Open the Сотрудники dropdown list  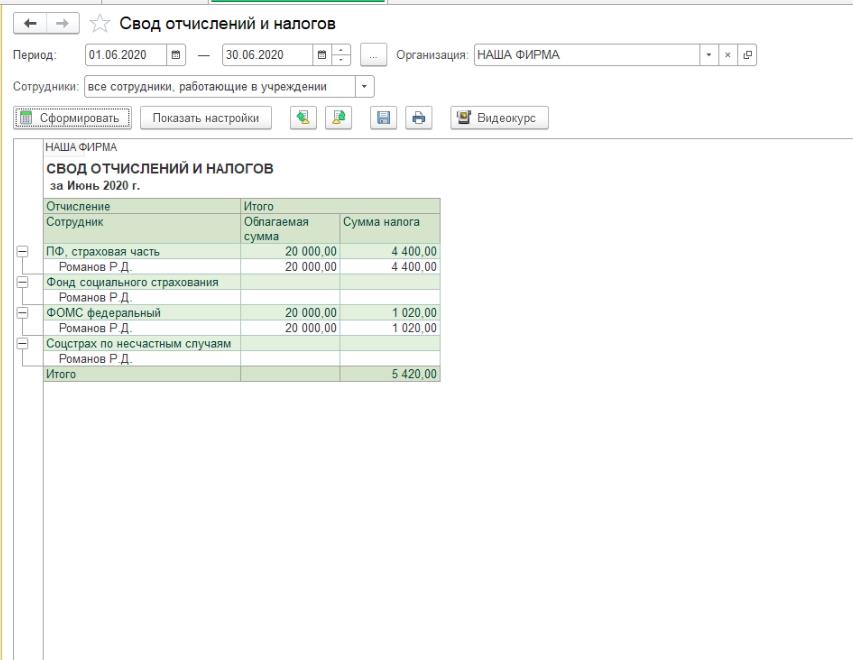(364, 86)
